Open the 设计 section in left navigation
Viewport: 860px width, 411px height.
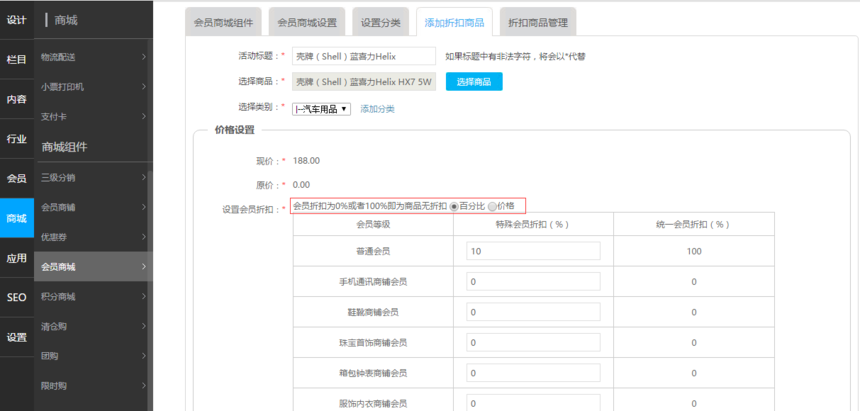point(16,20)
